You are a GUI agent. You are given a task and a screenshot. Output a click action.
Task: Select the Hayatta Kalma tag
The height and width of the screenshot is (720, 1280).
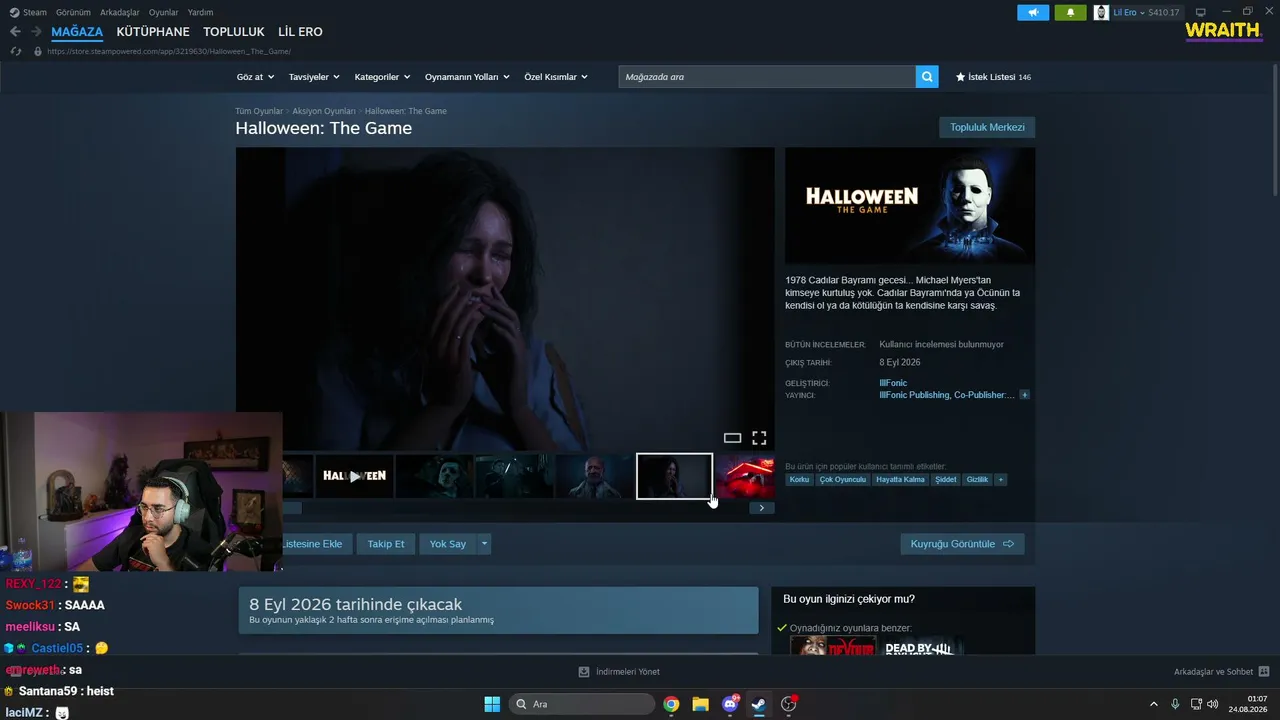pos(901,480)
